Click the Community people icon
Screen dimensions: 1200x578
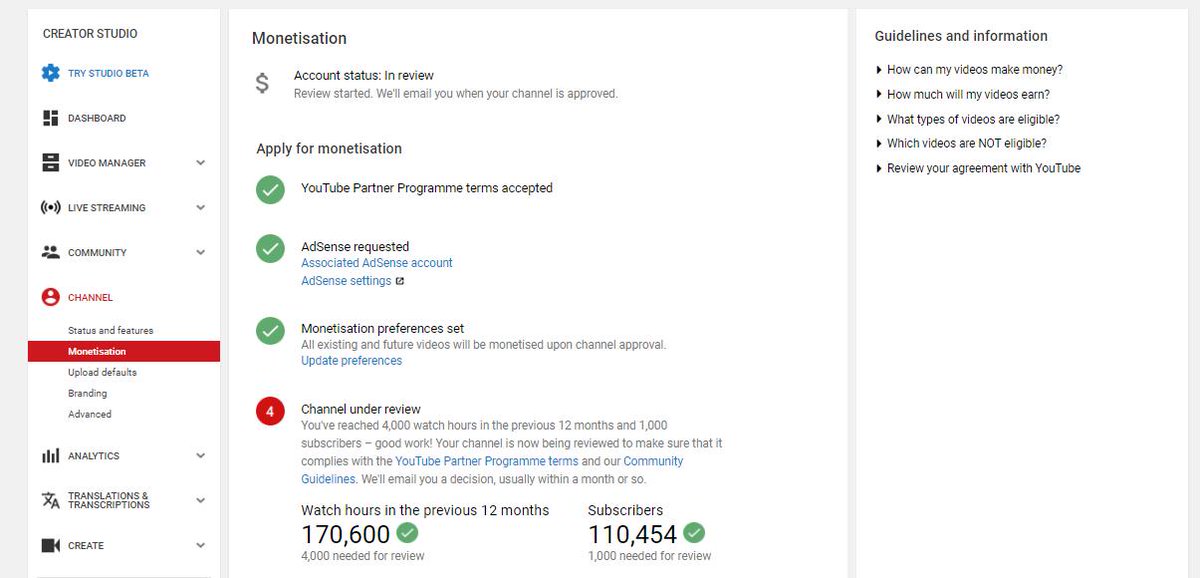click(x=50, y=252)
